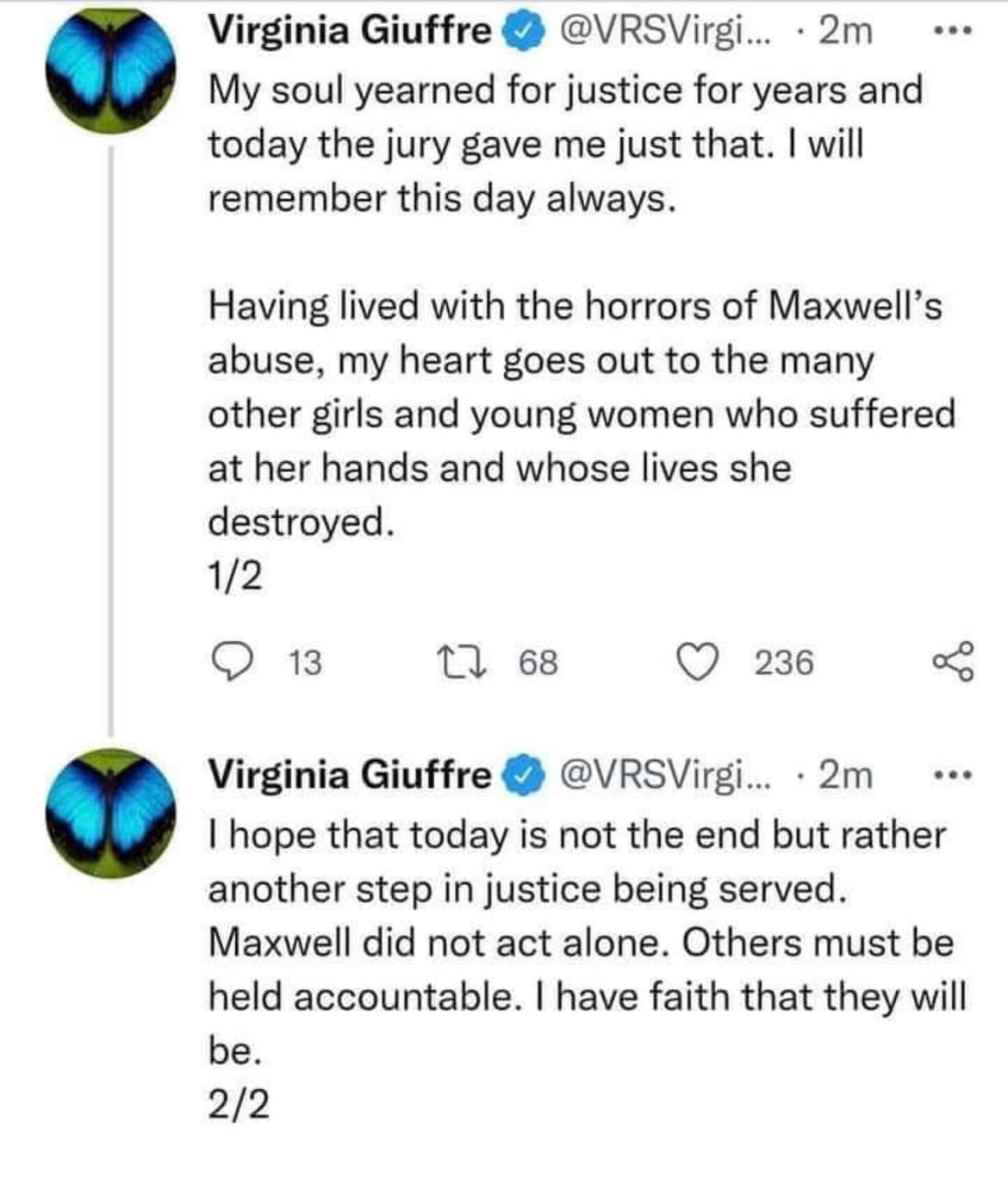Viewport: 1008px width, 1178px height.
Task: View the 68 retweets count
Action: (538, 663)
